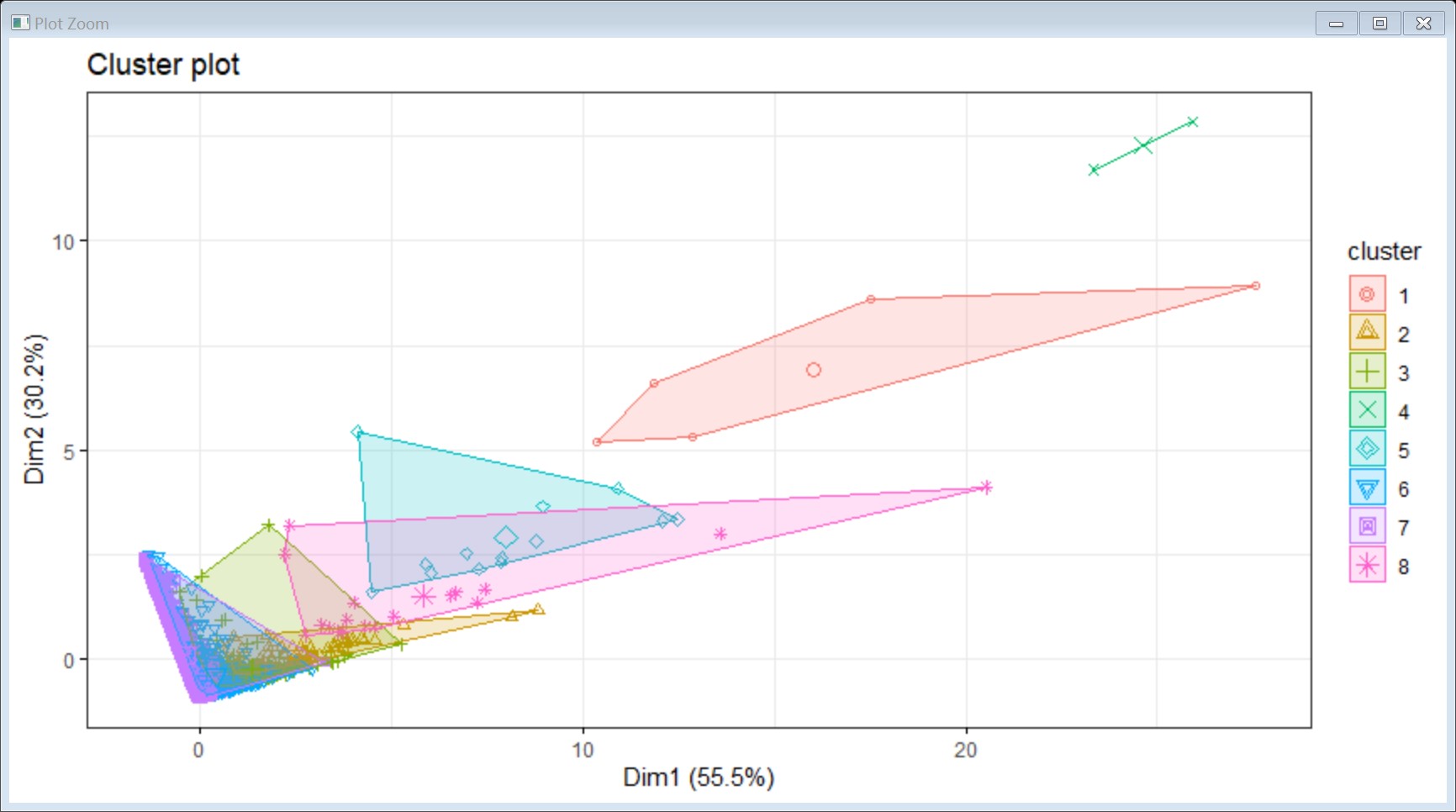This screenshot has width=1456, height=812.
Task: Minimize the Plot Zoom window
Action: pyautogui.click(x=1337, y=24)
